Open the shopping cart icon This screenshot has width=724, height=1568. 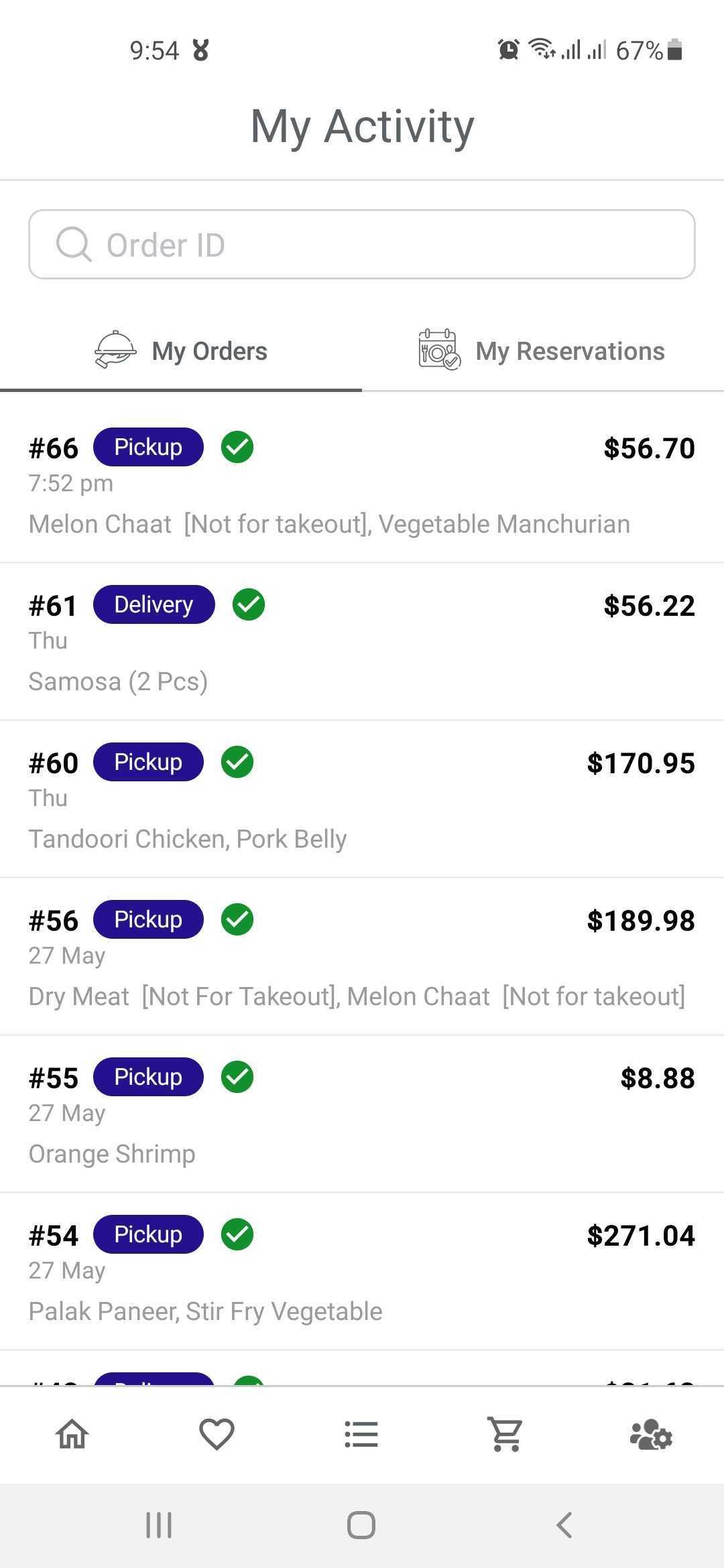(505, 1435)
